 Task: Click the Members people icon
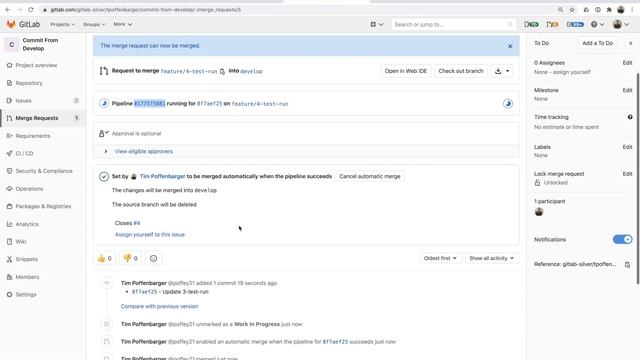9,277
